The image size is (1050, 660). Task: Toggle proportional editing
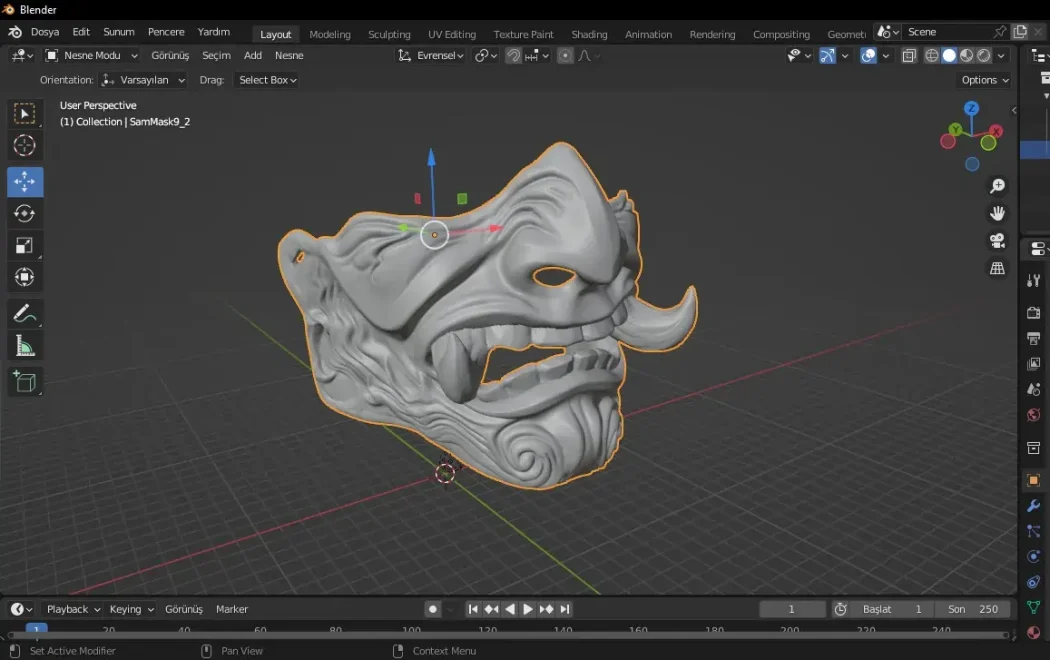(x=565, y=56)
